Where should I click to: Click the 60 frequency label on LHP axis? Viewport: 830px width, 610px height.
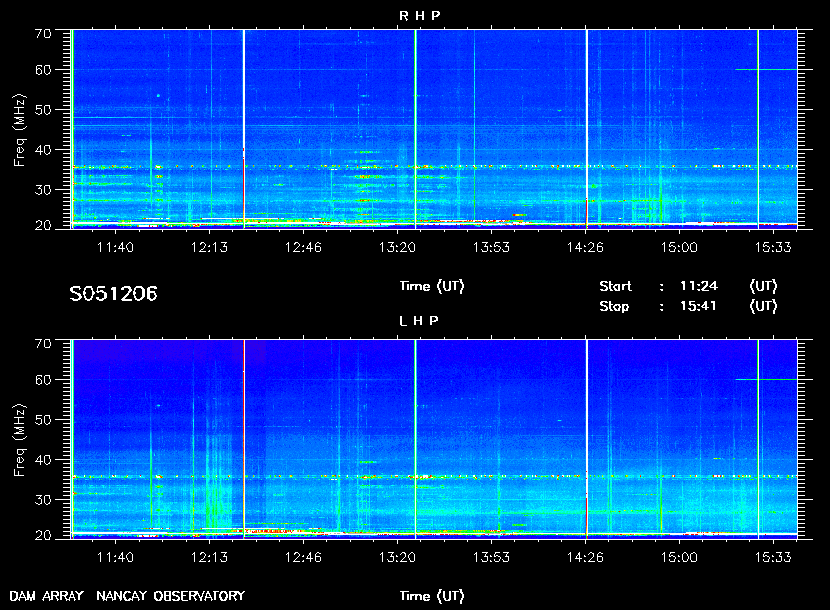pyautogui.click(x=43, y=380)
